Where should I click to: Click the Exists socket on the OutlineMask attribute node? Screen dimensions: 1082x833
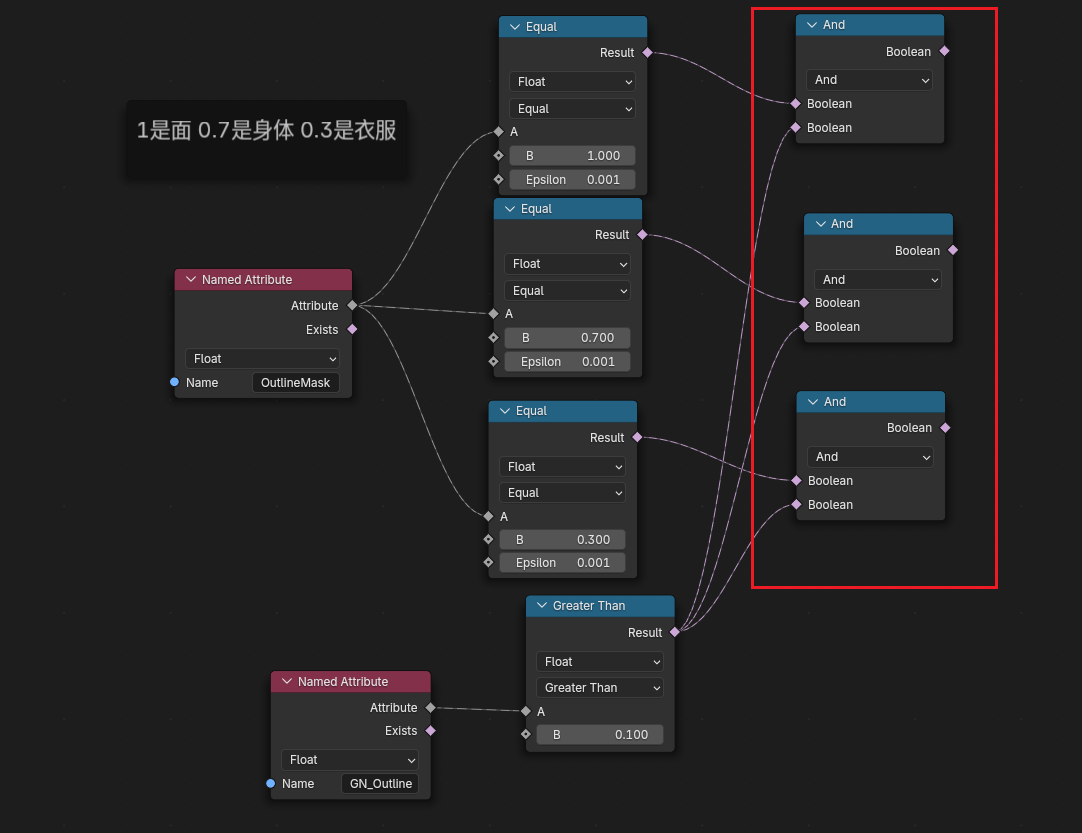(352, 329)
